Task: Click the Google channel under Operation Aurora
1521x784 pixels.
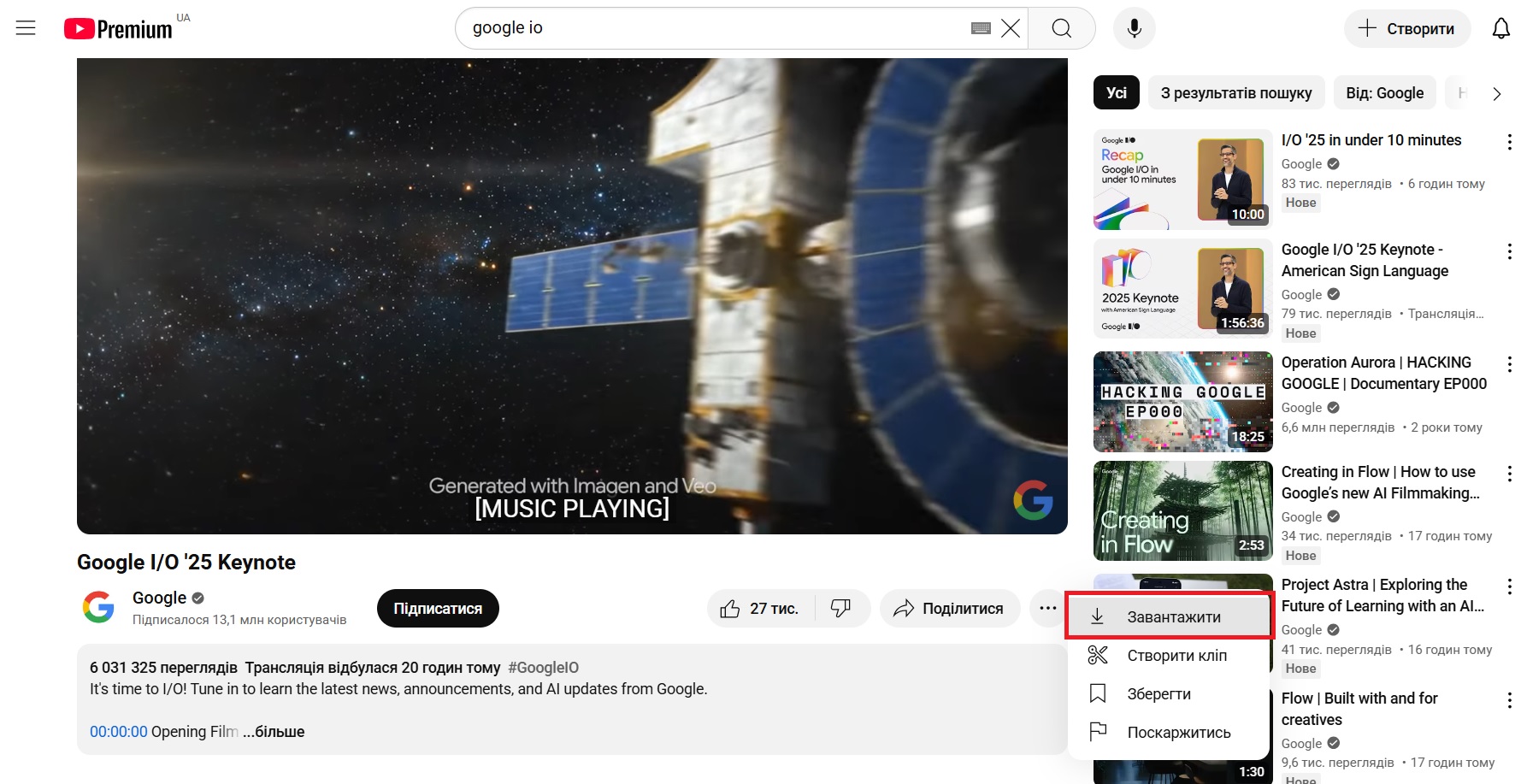Action: 1301,408
